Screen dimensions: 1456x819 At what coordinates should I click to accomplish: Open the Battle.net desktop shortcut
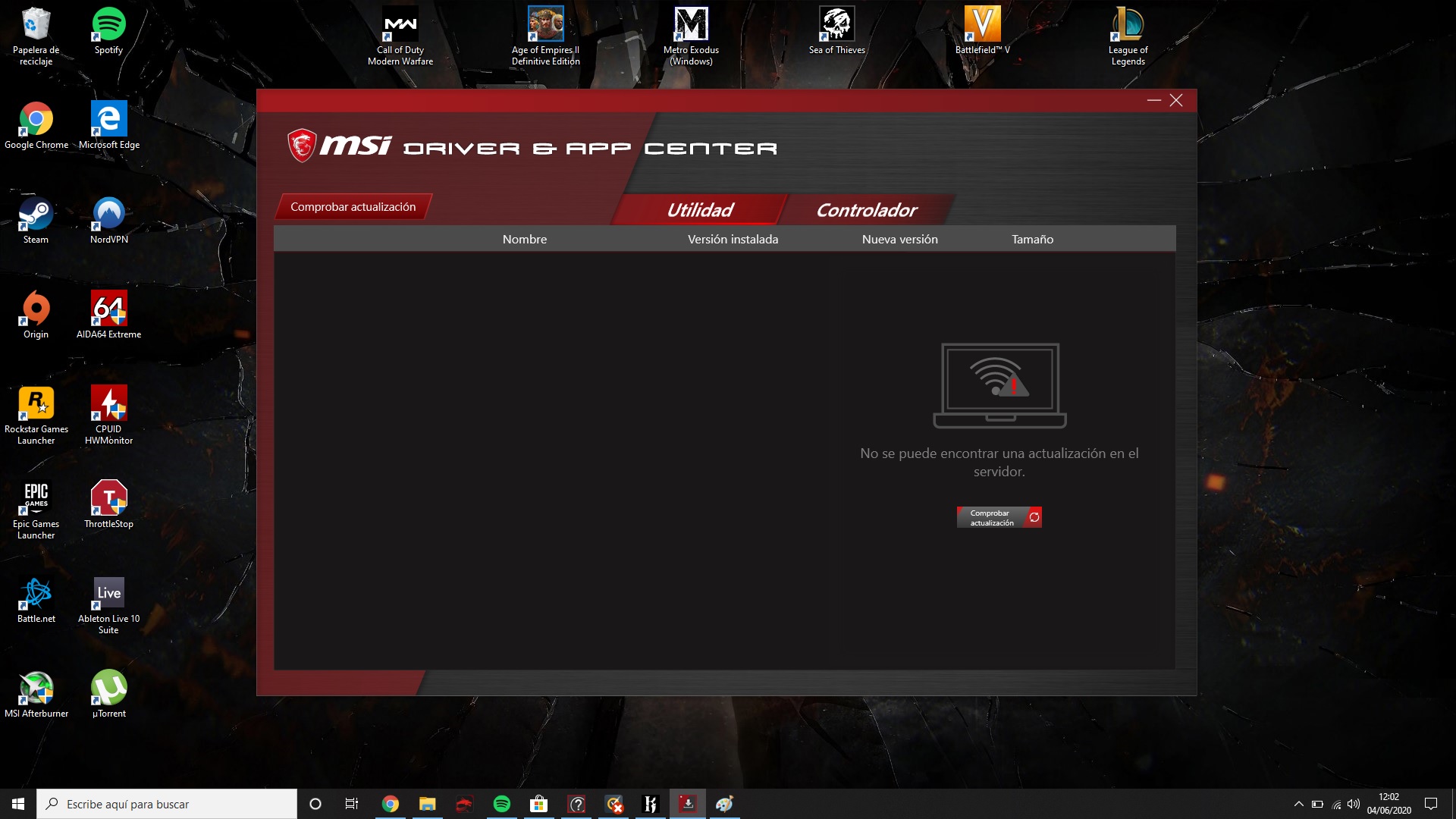(x=36, y=600)
